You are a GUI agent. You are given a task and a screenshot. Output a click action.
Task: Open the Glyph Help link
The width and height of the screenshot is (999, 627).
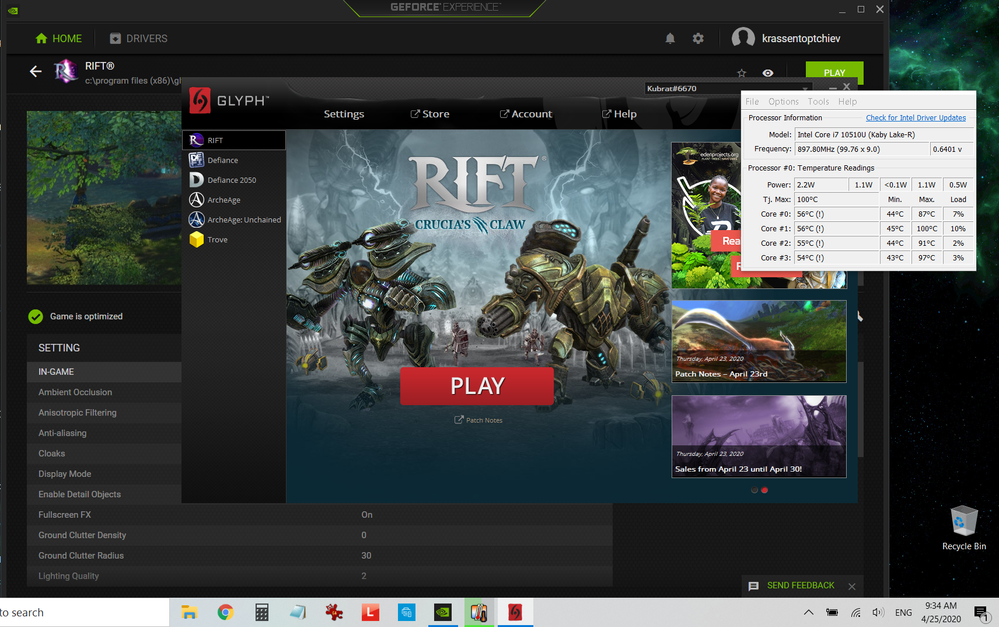tap(619, 114)
